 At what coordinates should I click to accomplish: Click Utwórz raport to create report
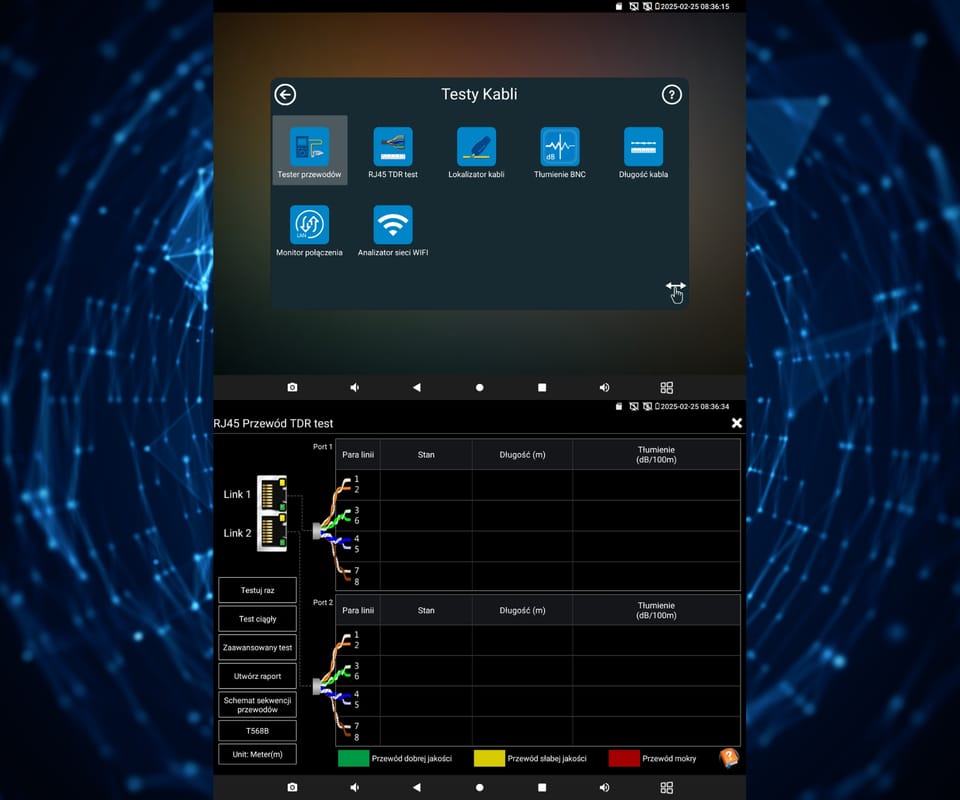coord(258,676)
